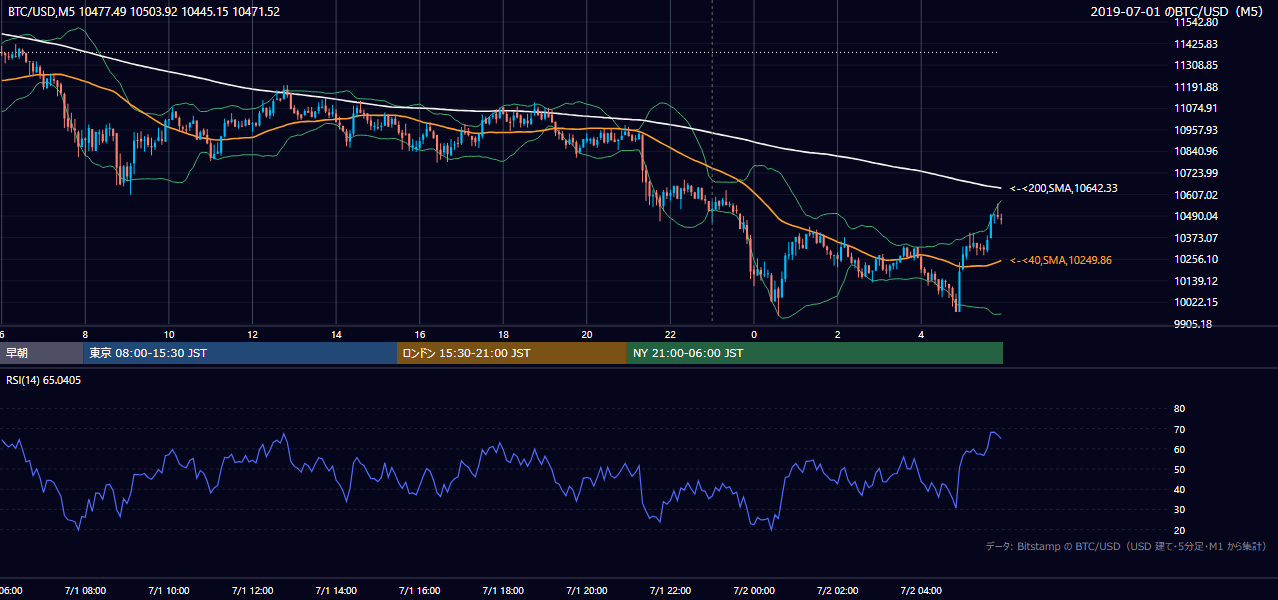Click the ロンドン 15:30-21:00 JST session bar
The image size is (1278, 600).
pos(512,353)
